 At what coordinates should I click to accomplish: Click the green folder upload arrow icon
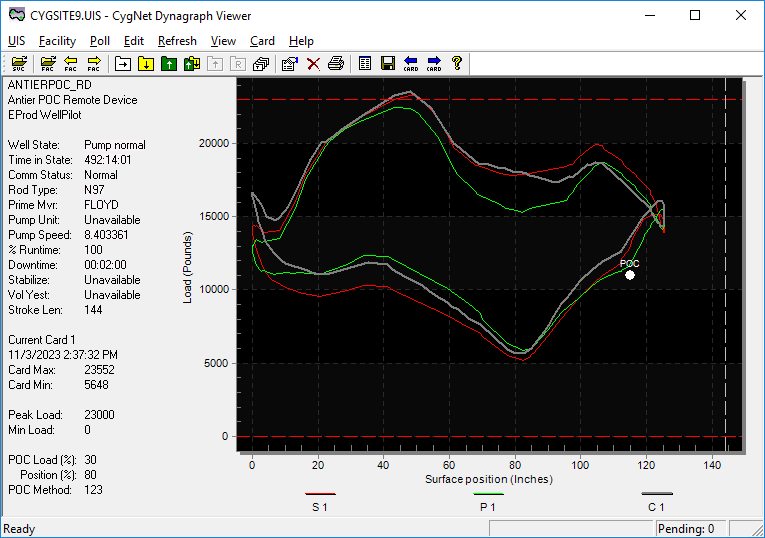coord(169,63)
